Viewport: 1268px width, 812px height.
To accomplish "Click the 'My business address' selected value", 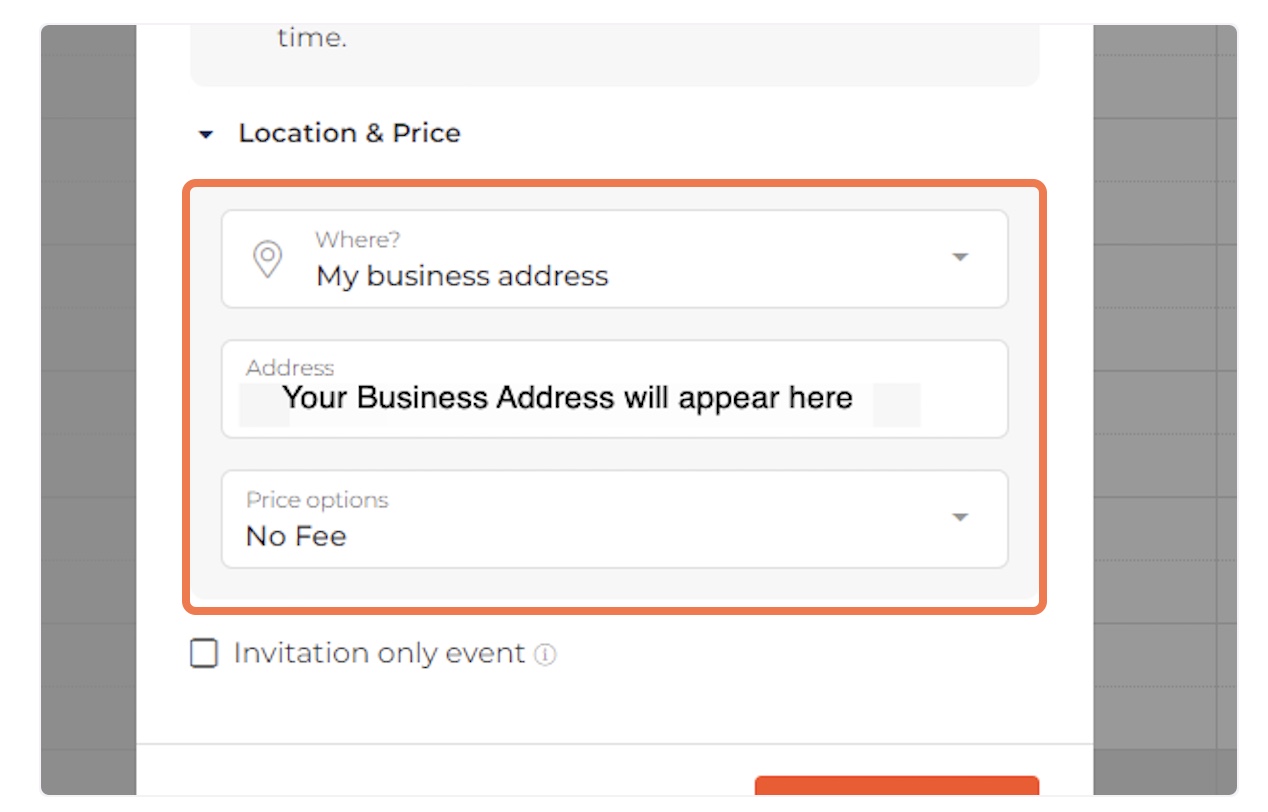I will [x=462, y=276].
